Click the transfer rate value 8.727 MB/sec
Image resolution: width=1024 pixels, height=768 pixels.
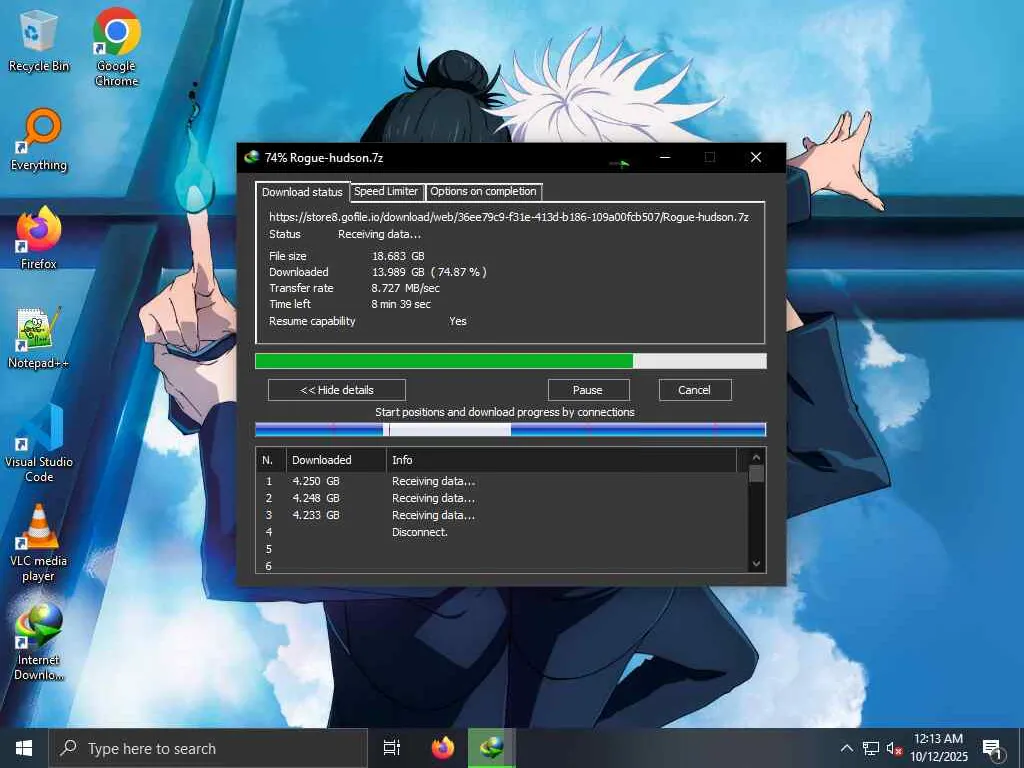click(406, 288)
